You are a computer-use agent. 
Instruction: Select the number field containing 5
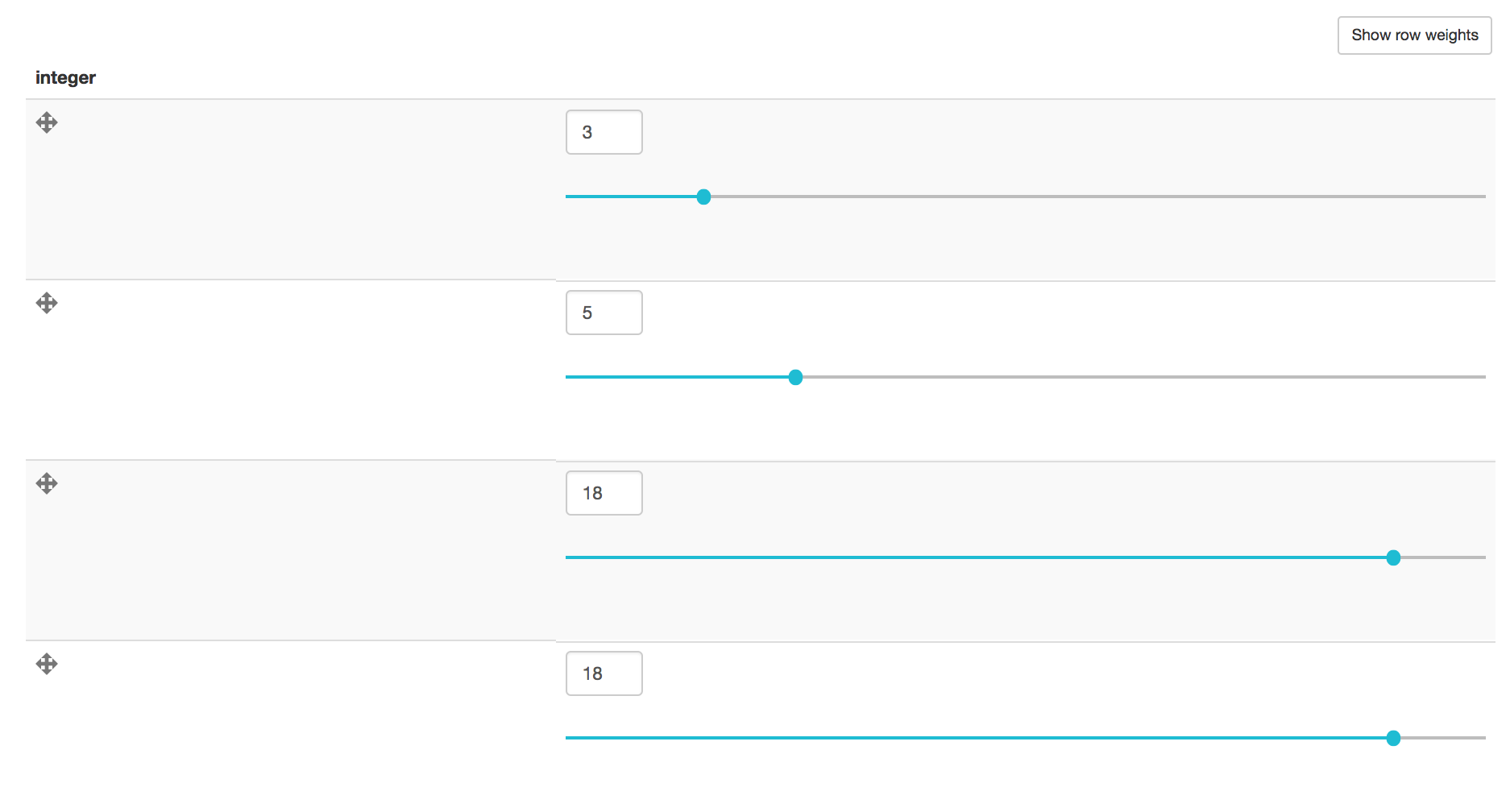point(603,312)
